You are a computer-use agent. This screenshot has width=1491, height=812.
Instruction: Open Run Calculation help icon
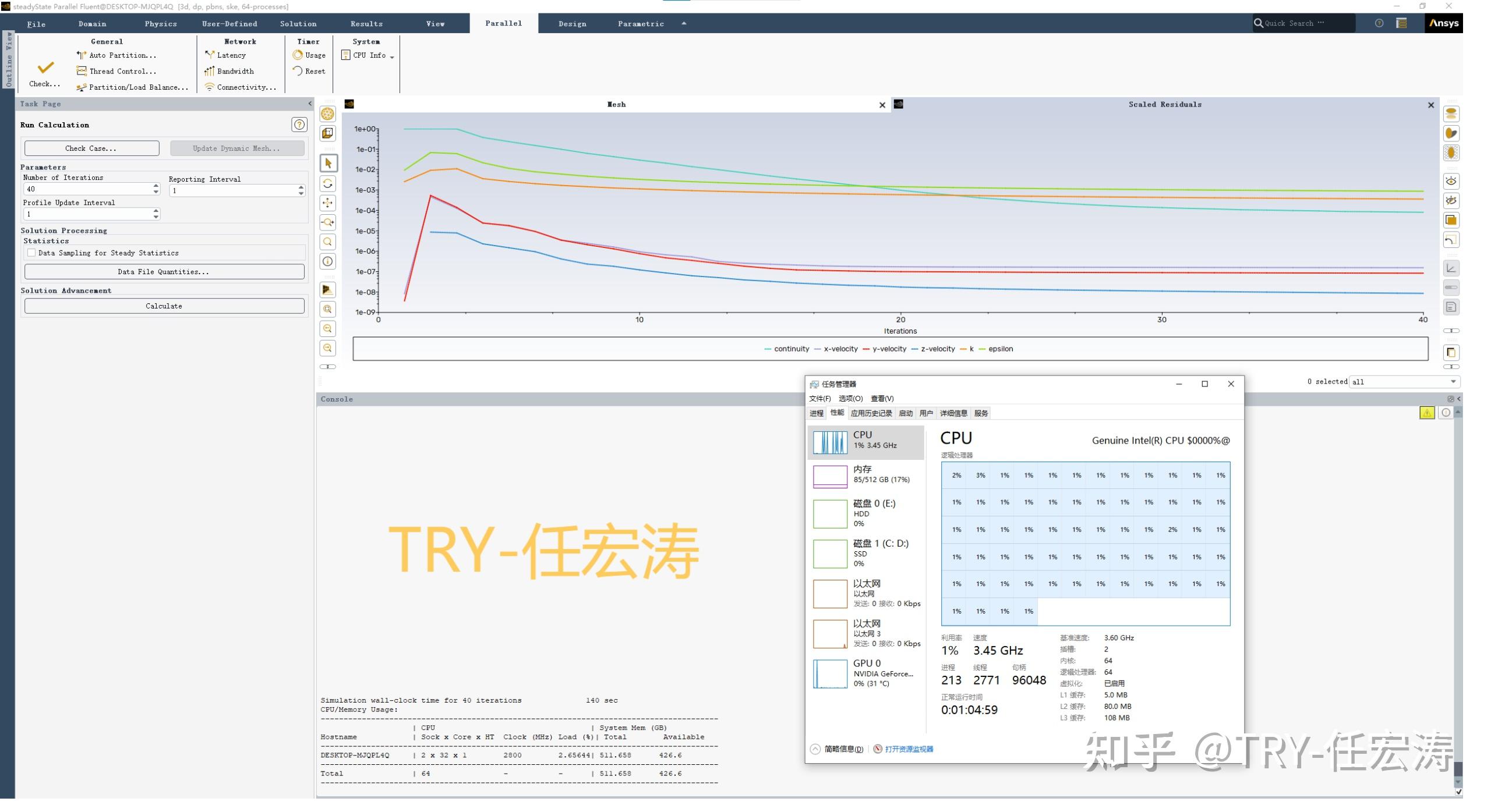point(299,125)
